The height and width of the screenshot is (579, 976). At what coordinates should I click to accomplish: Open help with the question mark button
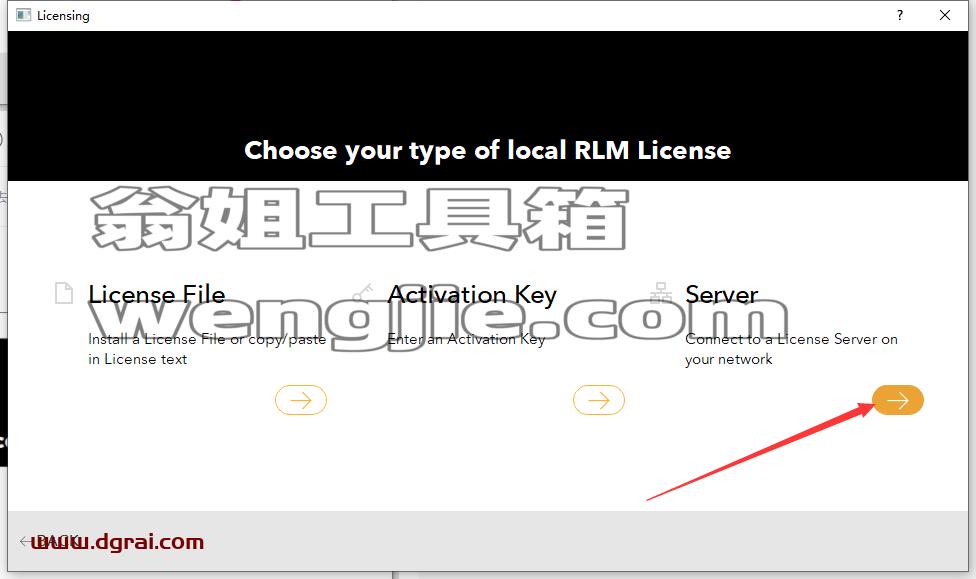tap(900, 16)
